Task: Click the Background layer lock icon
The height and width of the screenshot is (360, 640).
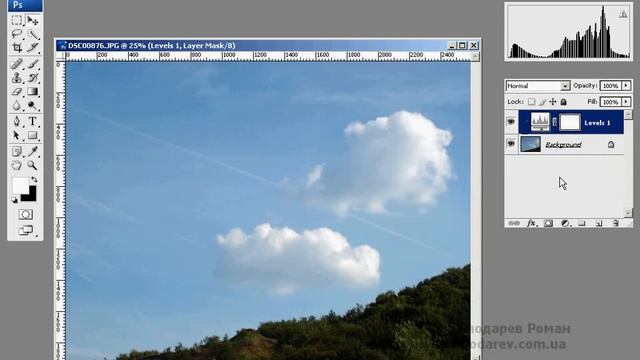Action: pyautogui.click(x=611, y=144)
